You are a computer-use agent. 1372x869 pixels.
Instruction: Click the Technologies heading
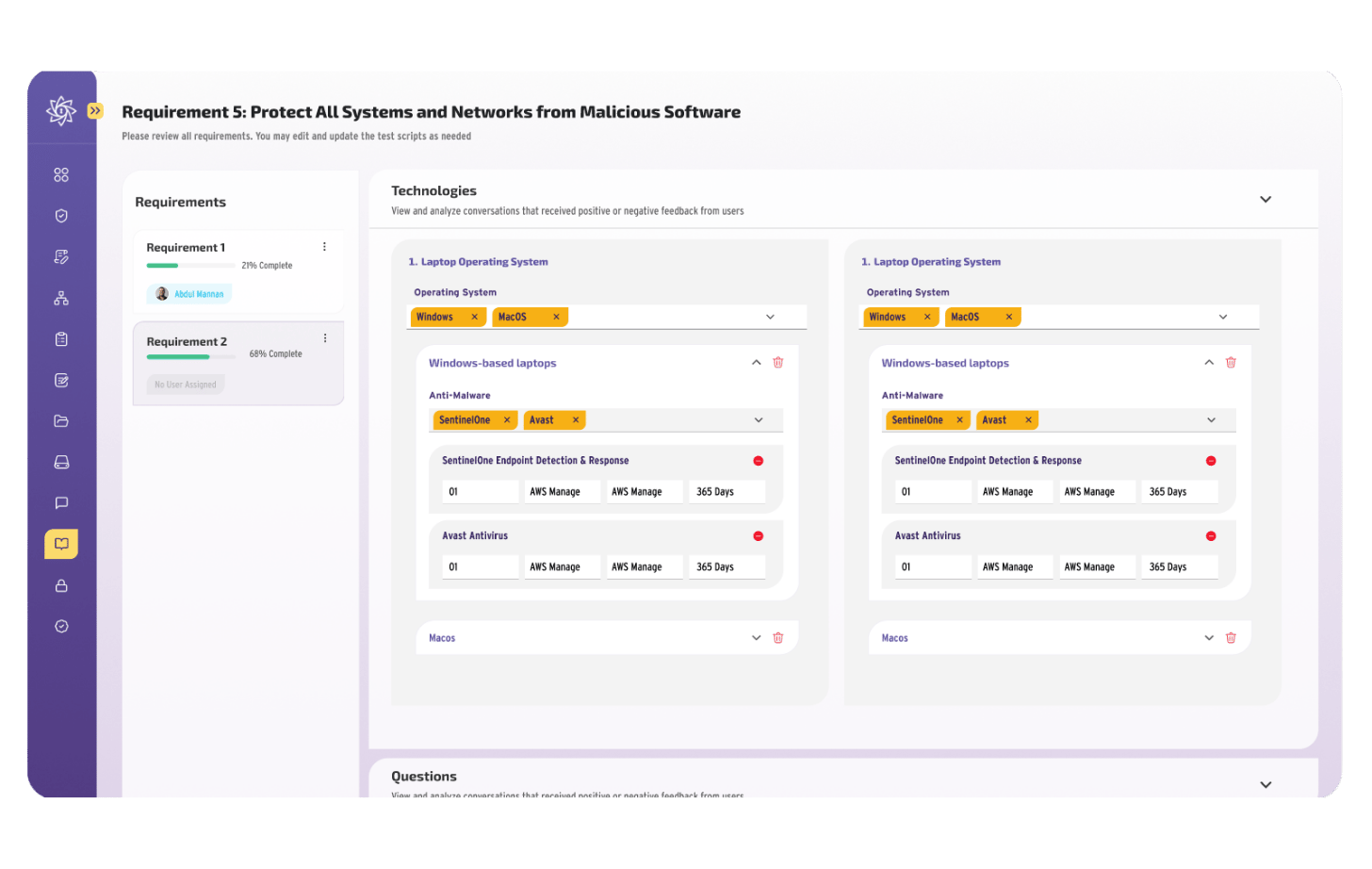pyautogui.click(x=434, y=191)
